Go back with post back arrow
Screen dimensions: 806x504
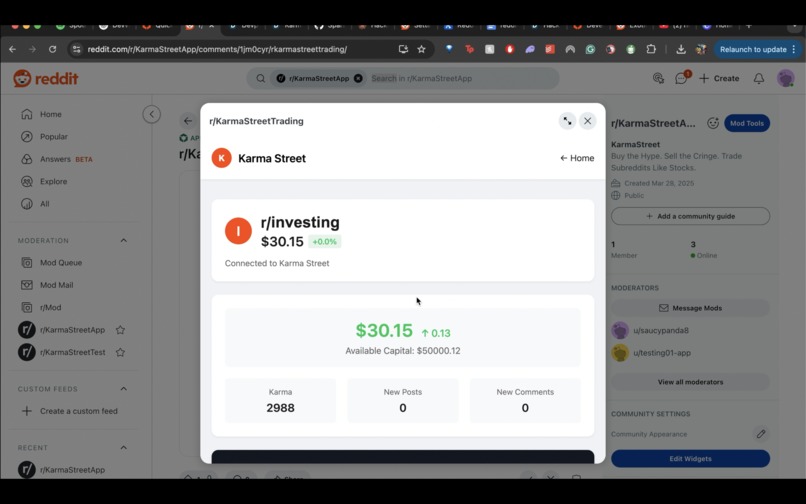[x=188, y=121]
